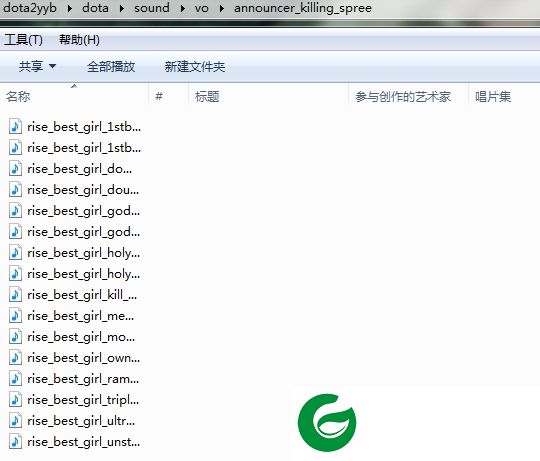540x461 pixels.
Task: Click the rise_best_girl_own audio file icon
Action: [x=15, y=358]
